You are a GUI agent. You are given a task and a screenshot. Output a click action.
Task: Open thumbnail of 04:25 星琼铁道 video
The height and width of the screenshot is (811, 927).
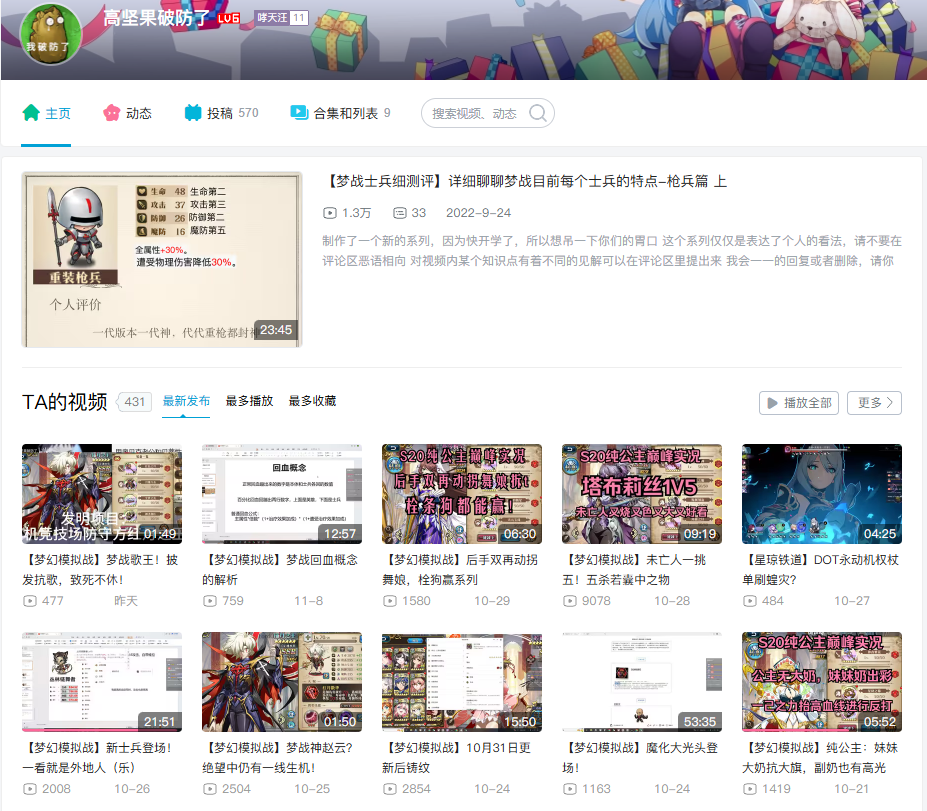coord(822,494)
